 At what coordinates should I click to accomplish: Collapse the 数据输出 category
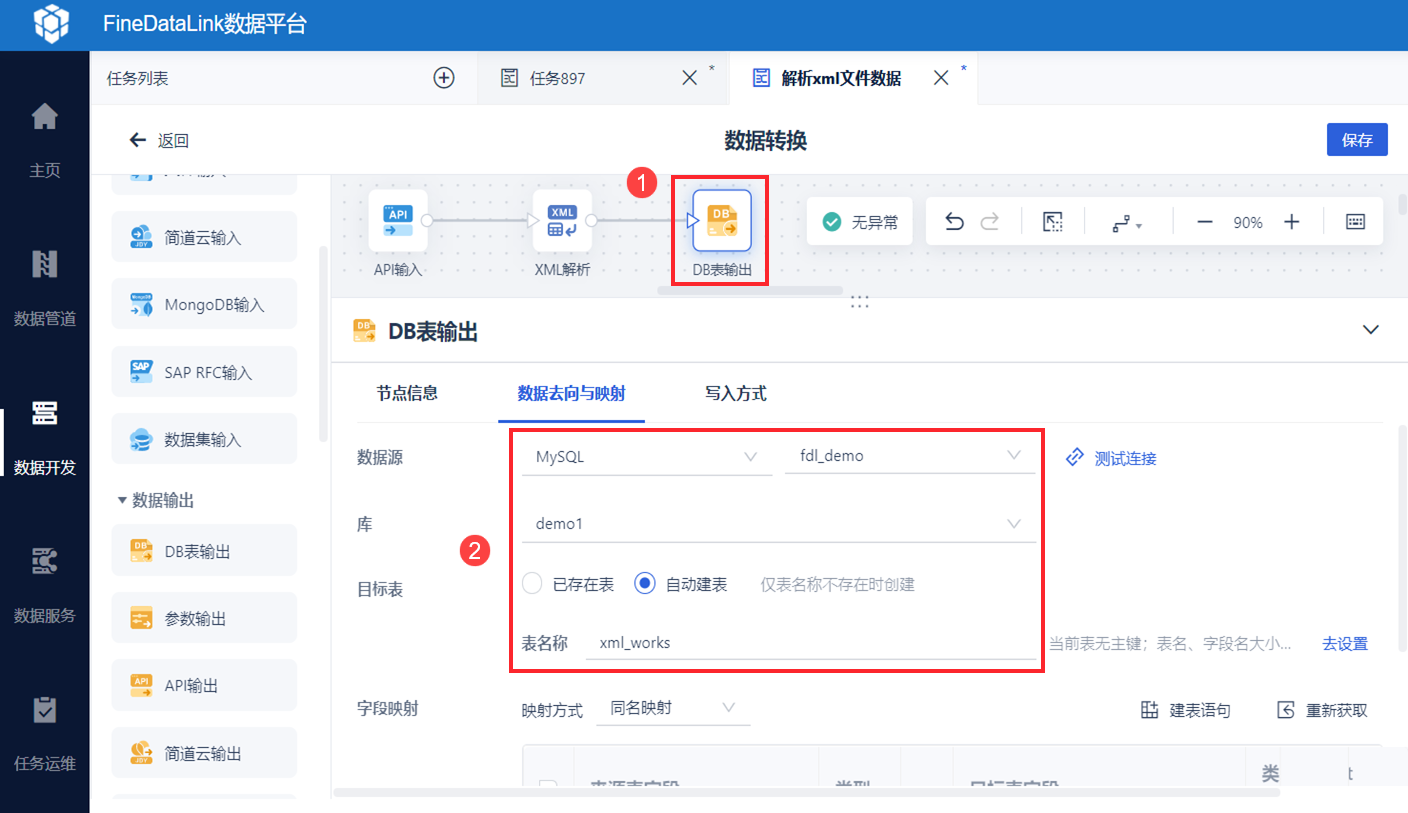(122, 500)
